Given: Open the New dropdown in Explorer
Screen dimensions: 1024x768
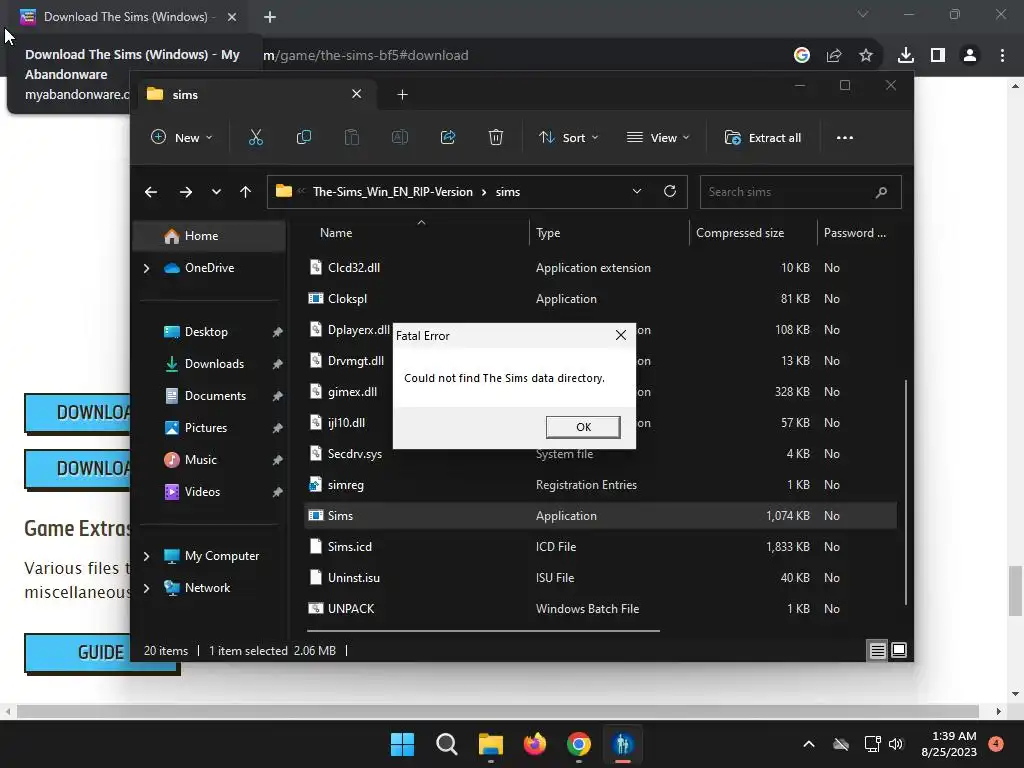Looking at the screenshot, I should point(182,137).
